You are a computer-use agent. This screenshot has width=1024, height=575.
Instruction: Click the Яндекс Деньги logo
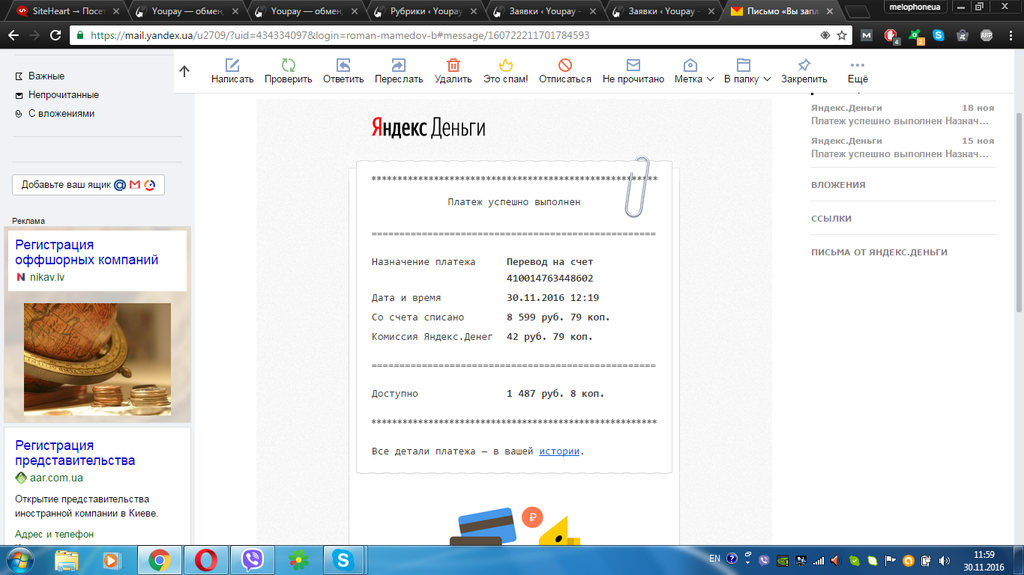428,127
